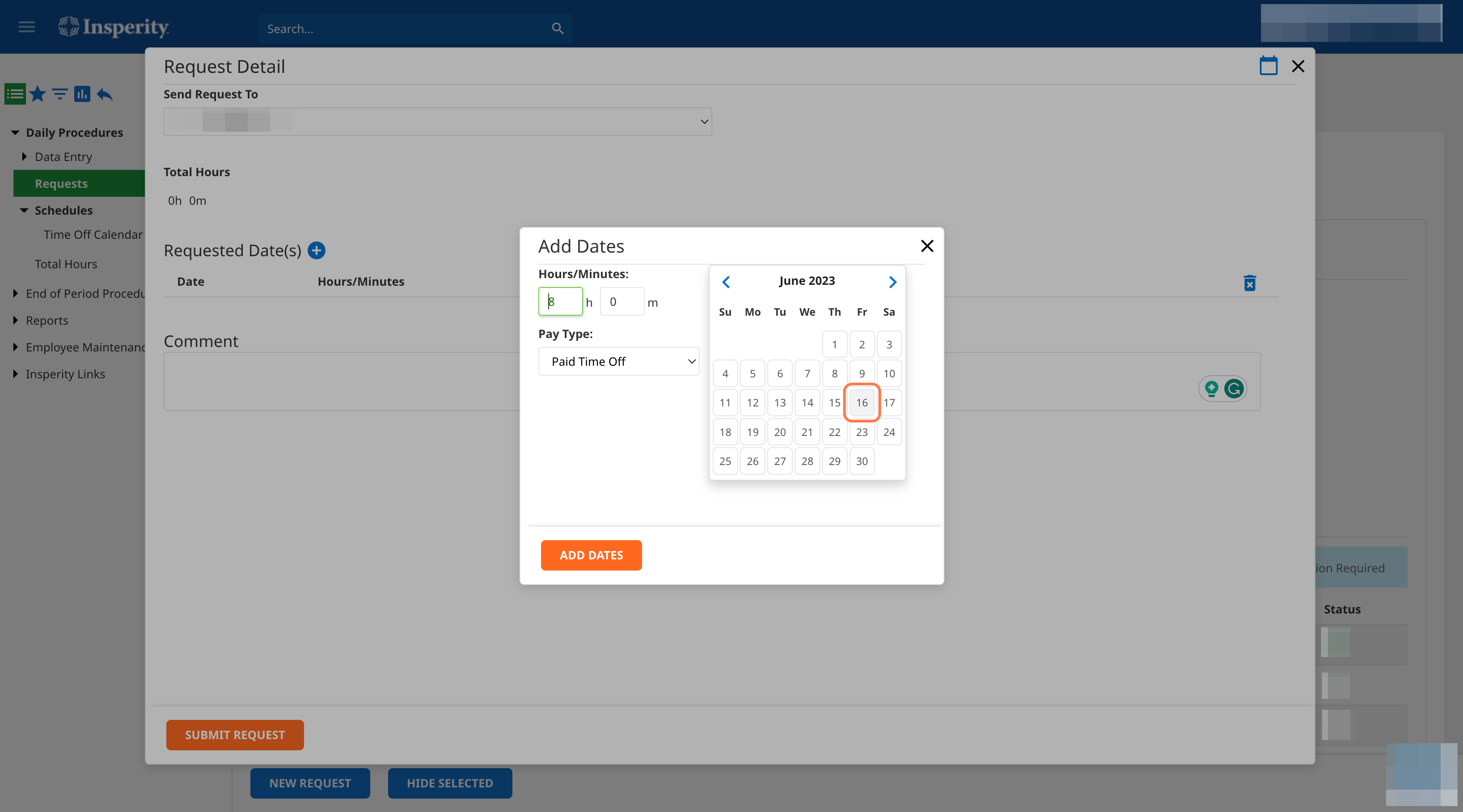Select June 16 in the calendar
Viewport: 1463px width, 812px height.
862,402
